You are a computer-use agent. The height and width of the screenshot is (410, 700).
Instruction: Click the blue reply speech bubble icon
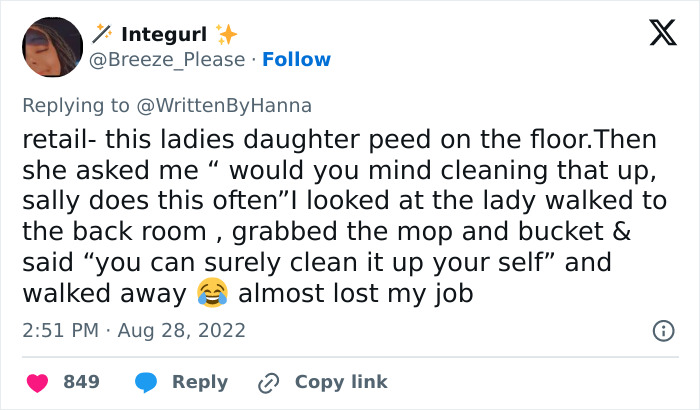tap(145, 382)
